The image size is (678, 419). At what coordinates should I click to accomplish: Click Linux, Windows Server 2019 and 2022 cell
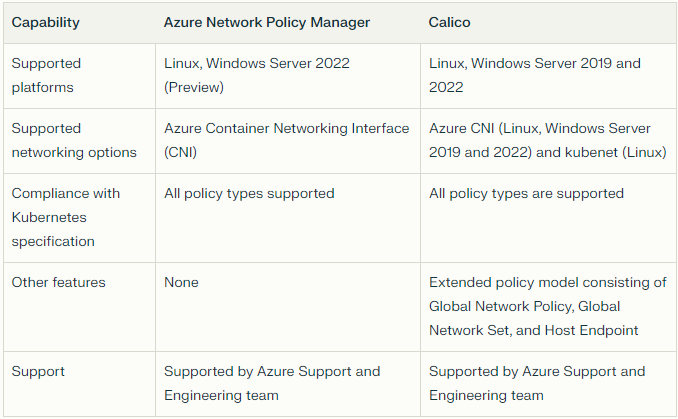click(x=534, y=75)
